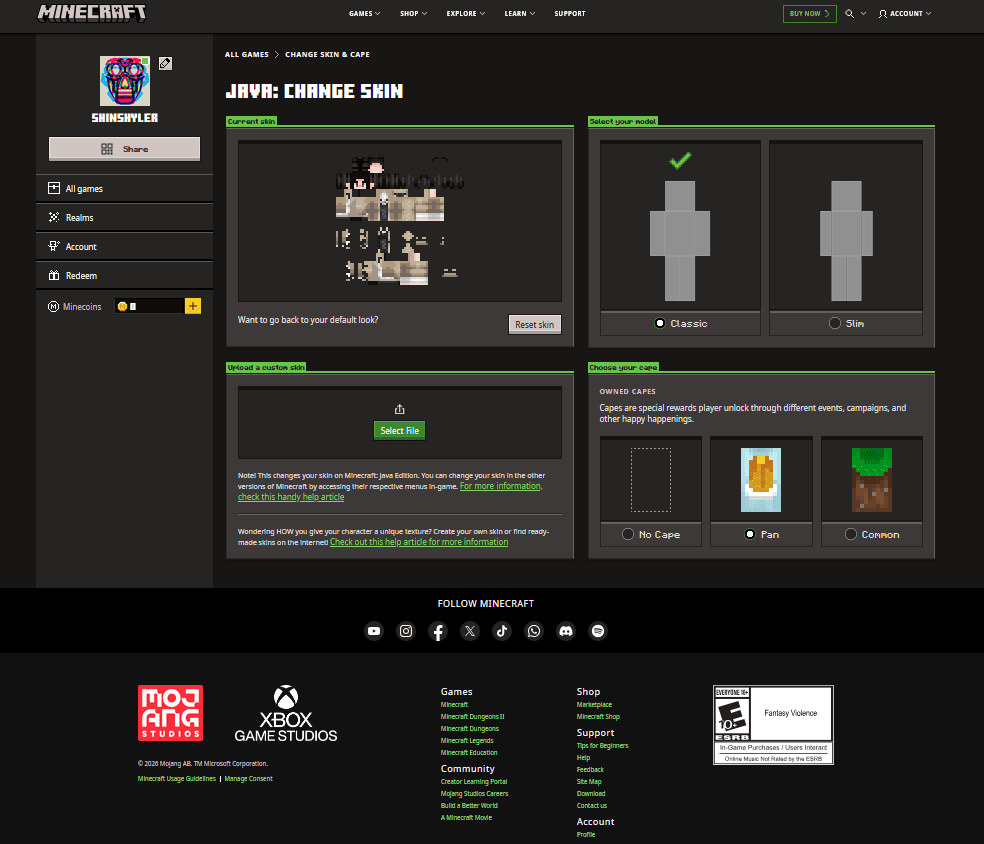The height and width of the screenshot is (844, 984).
Task: Open Site Map footer link
Action: pyautogui.click(x=589, y=781)
